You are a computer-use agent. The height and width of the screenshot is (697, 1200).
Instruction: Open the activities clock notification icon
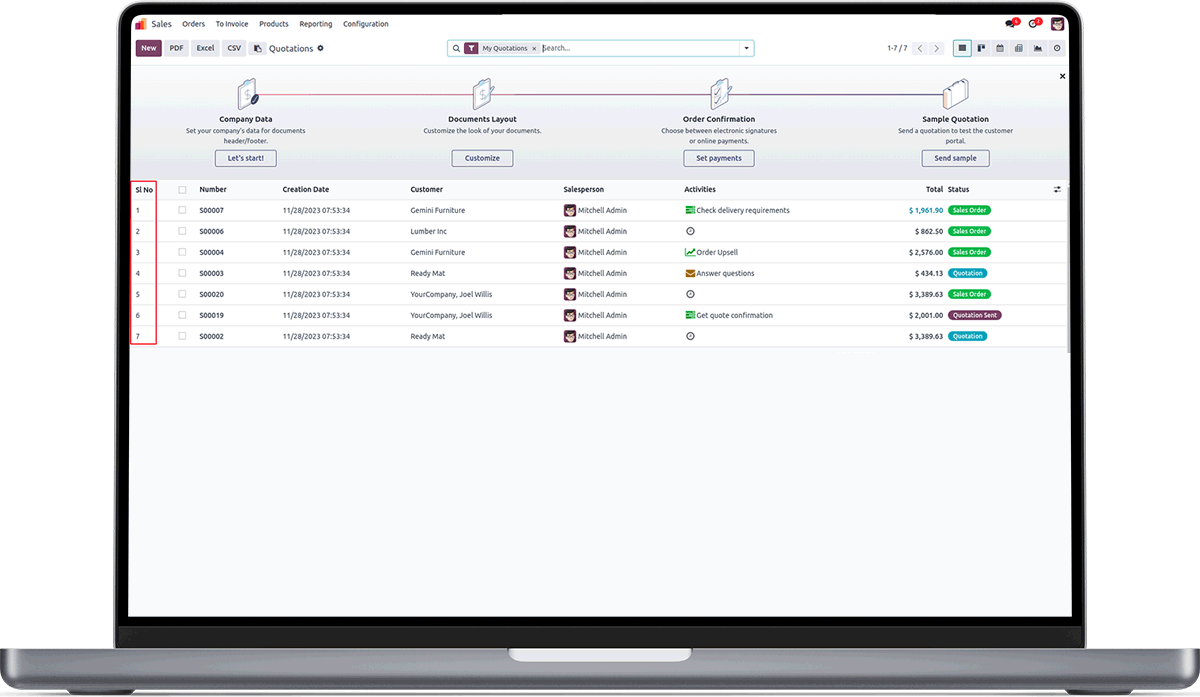point(1034,24)
